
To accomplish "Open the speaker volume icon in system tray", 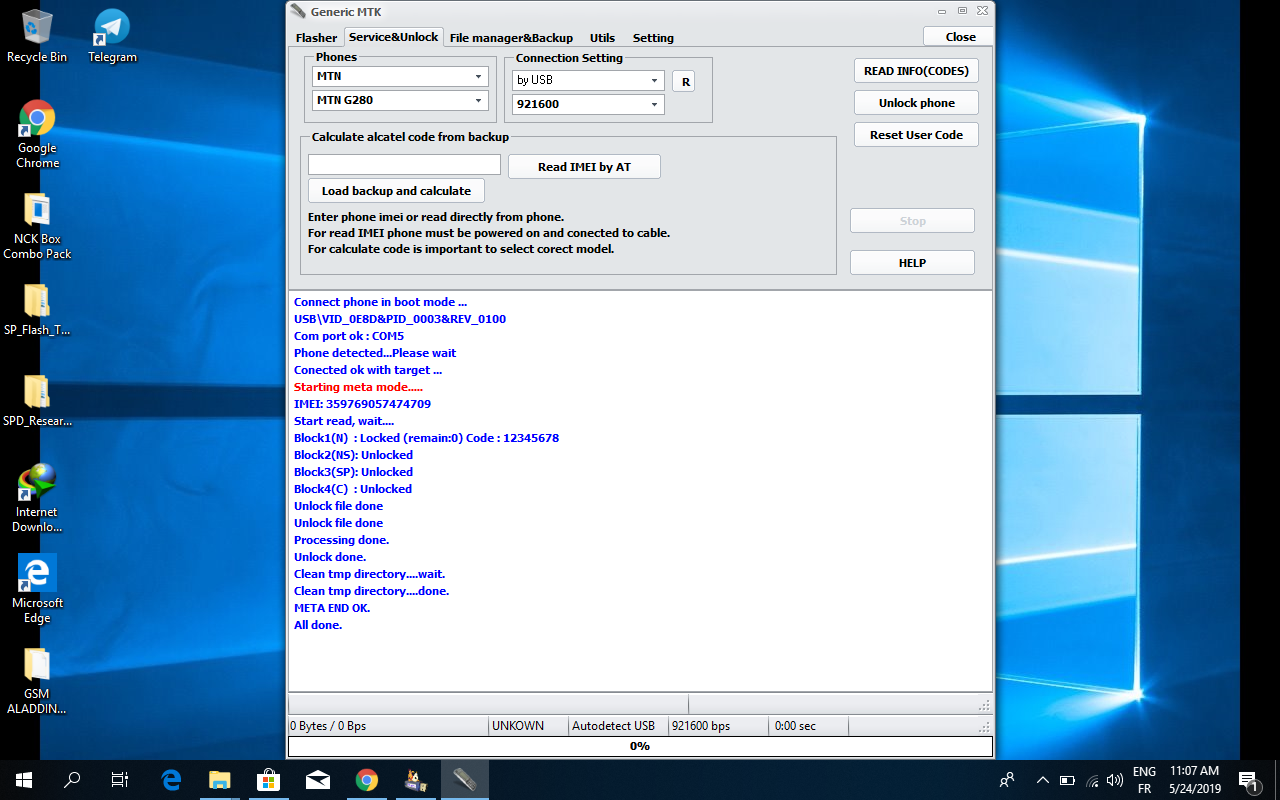I will (x=1113, y=780).
